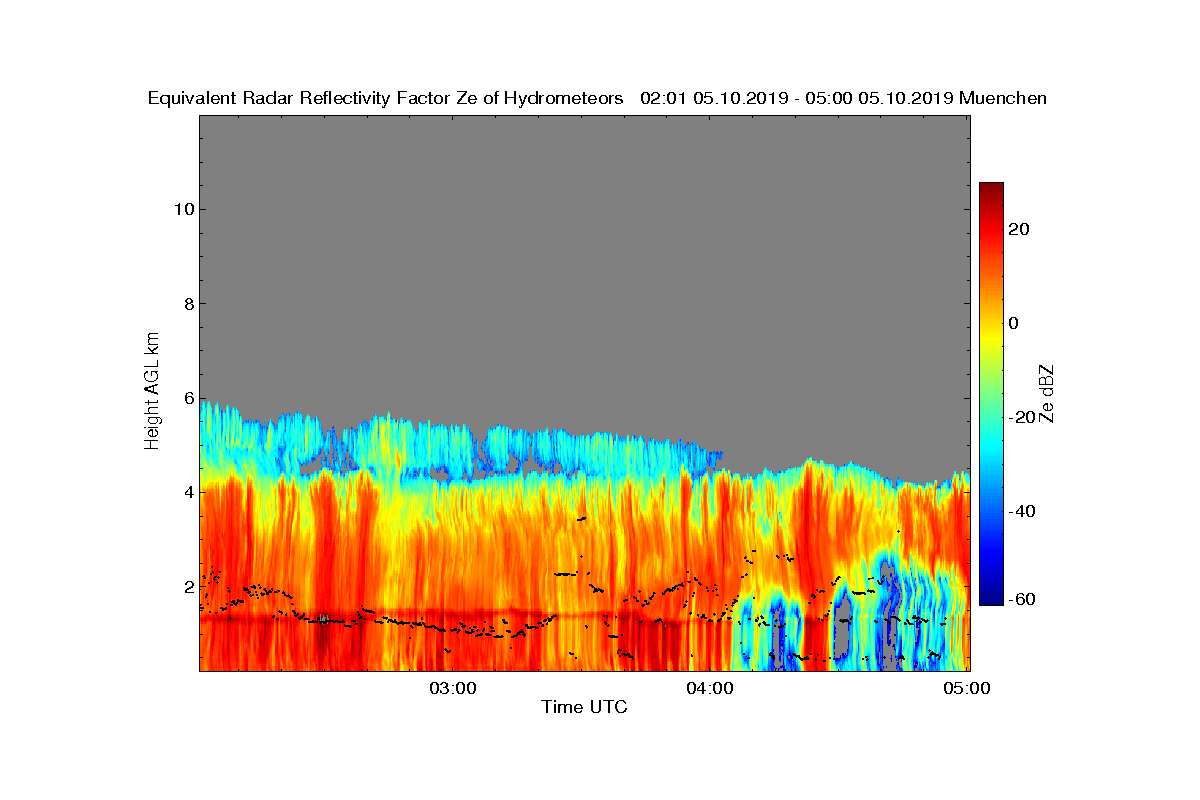Image resolution: width=1200 pixels, height=800 pixels.
Task: Click the colorbar tick label '0'
Action: [1014, 323]
